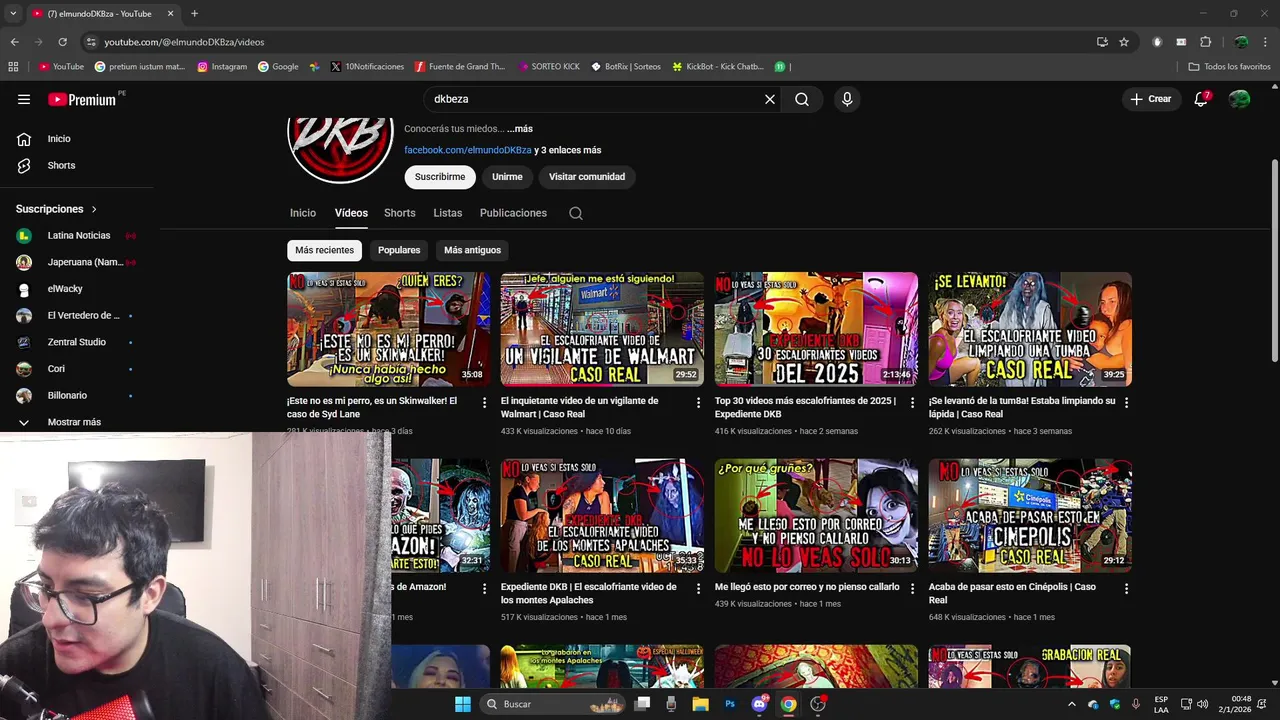Image resolution: width=1280 pixels, height=720 pixels.
Task: Click Visitar comunidad button
Action: pyautogui.click(x=587, y=177)
